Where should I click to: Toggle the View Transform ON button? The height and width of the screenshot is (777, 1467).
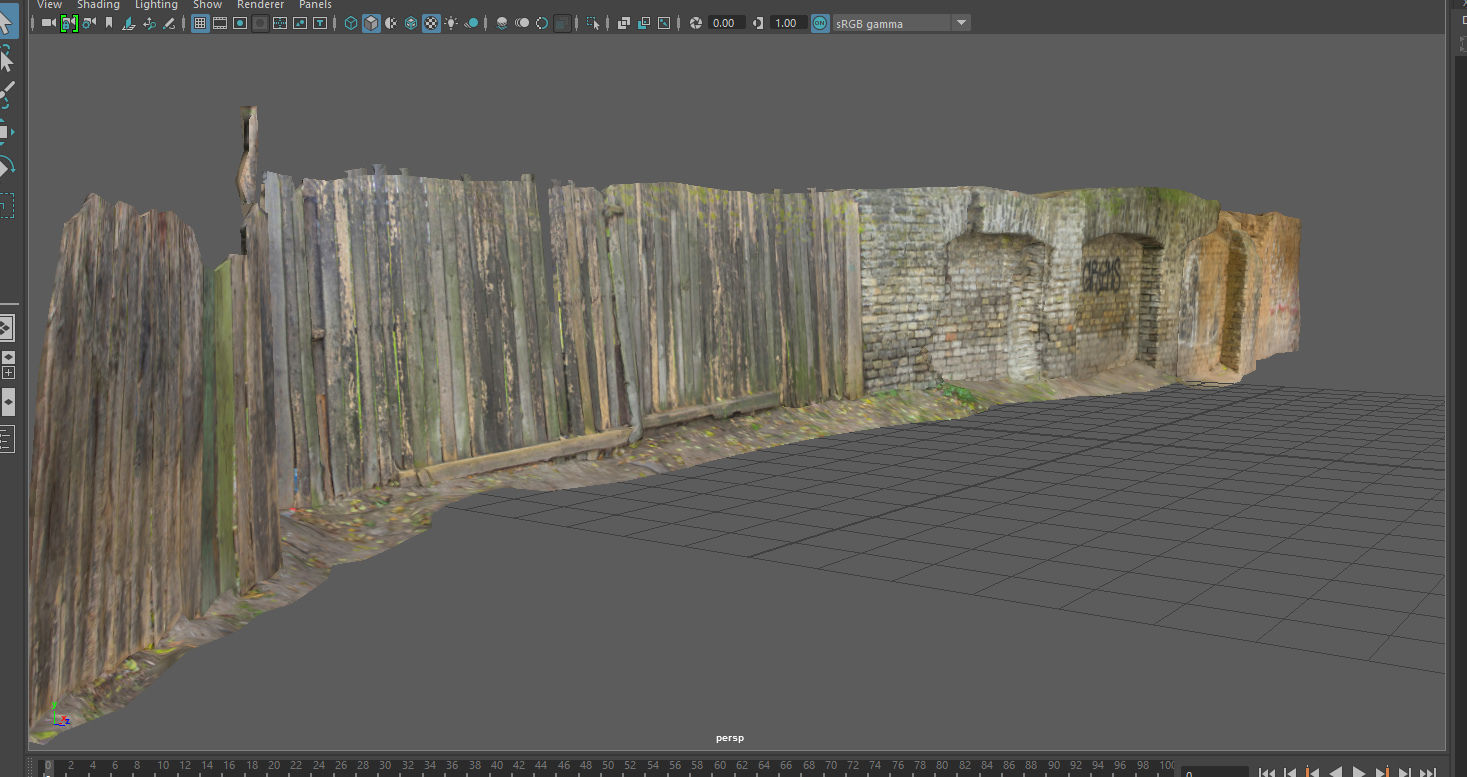pyautogui.click(x=820, y=23)
